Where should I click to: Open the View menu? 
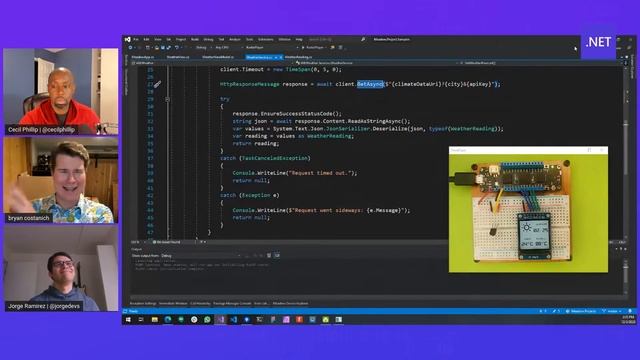[158, 40]
